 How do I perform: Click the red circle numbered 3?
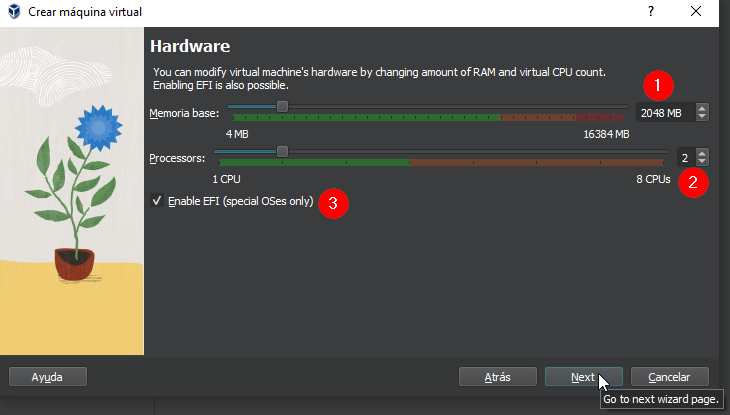tap(338, 203)
